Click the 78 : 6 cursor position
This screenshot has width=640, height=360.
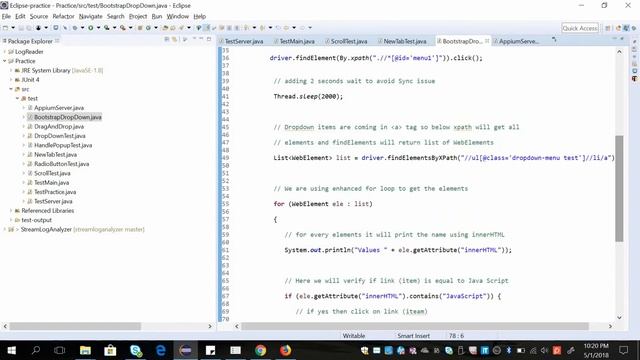[x=456, y=336]
